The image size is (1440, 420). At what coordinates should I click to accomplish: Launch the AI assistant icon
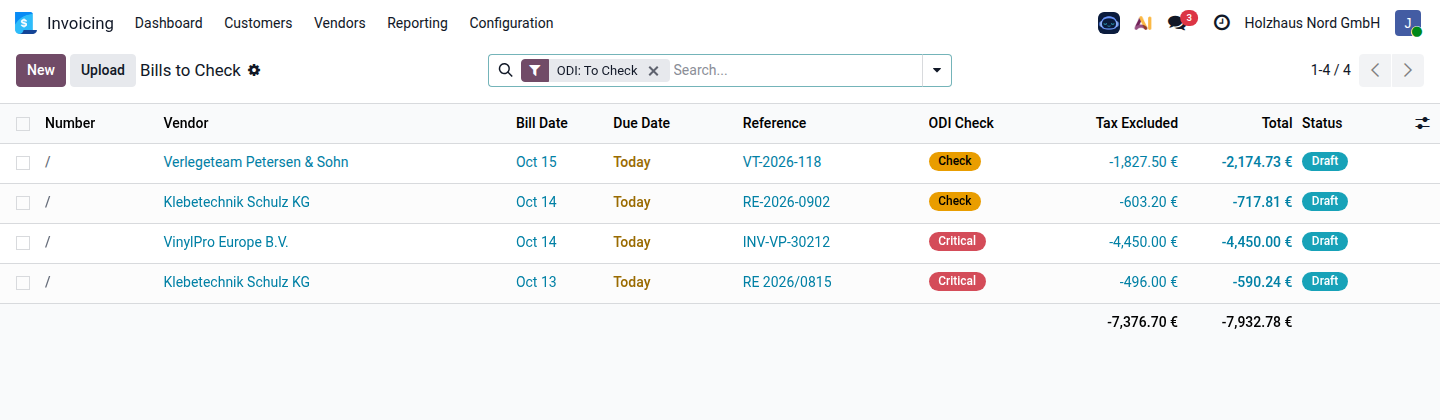(x=1143, y=23)
